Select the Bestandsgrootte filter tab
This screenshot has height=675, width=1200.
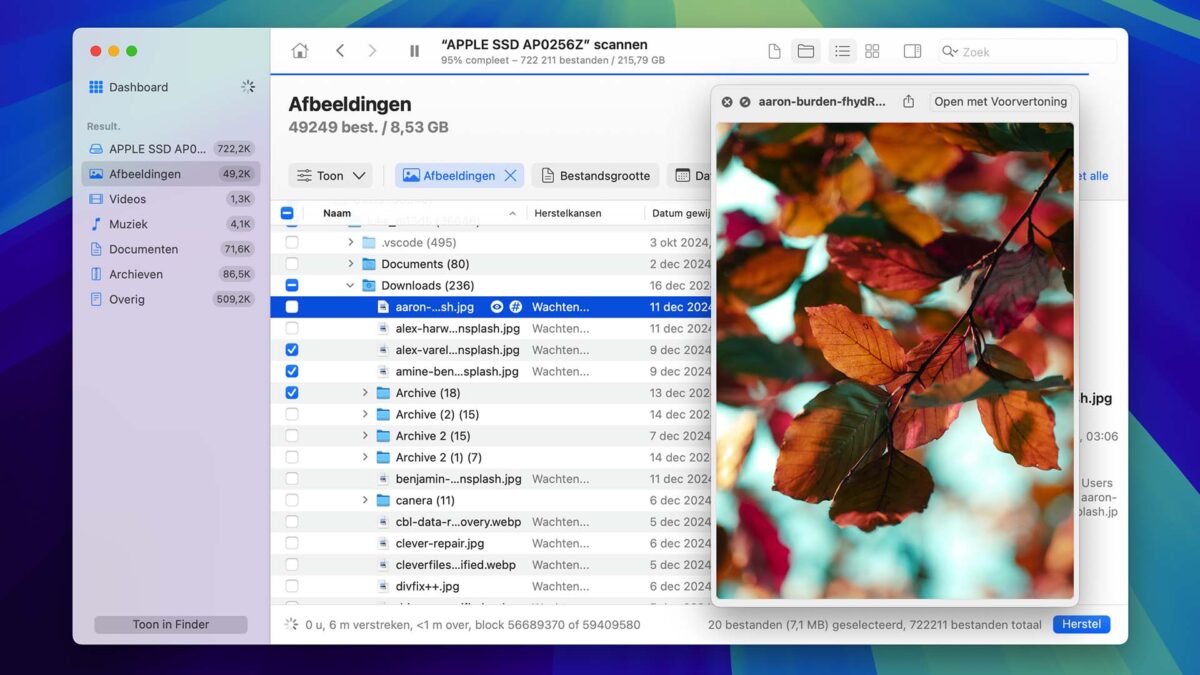(x=595, y=175)
